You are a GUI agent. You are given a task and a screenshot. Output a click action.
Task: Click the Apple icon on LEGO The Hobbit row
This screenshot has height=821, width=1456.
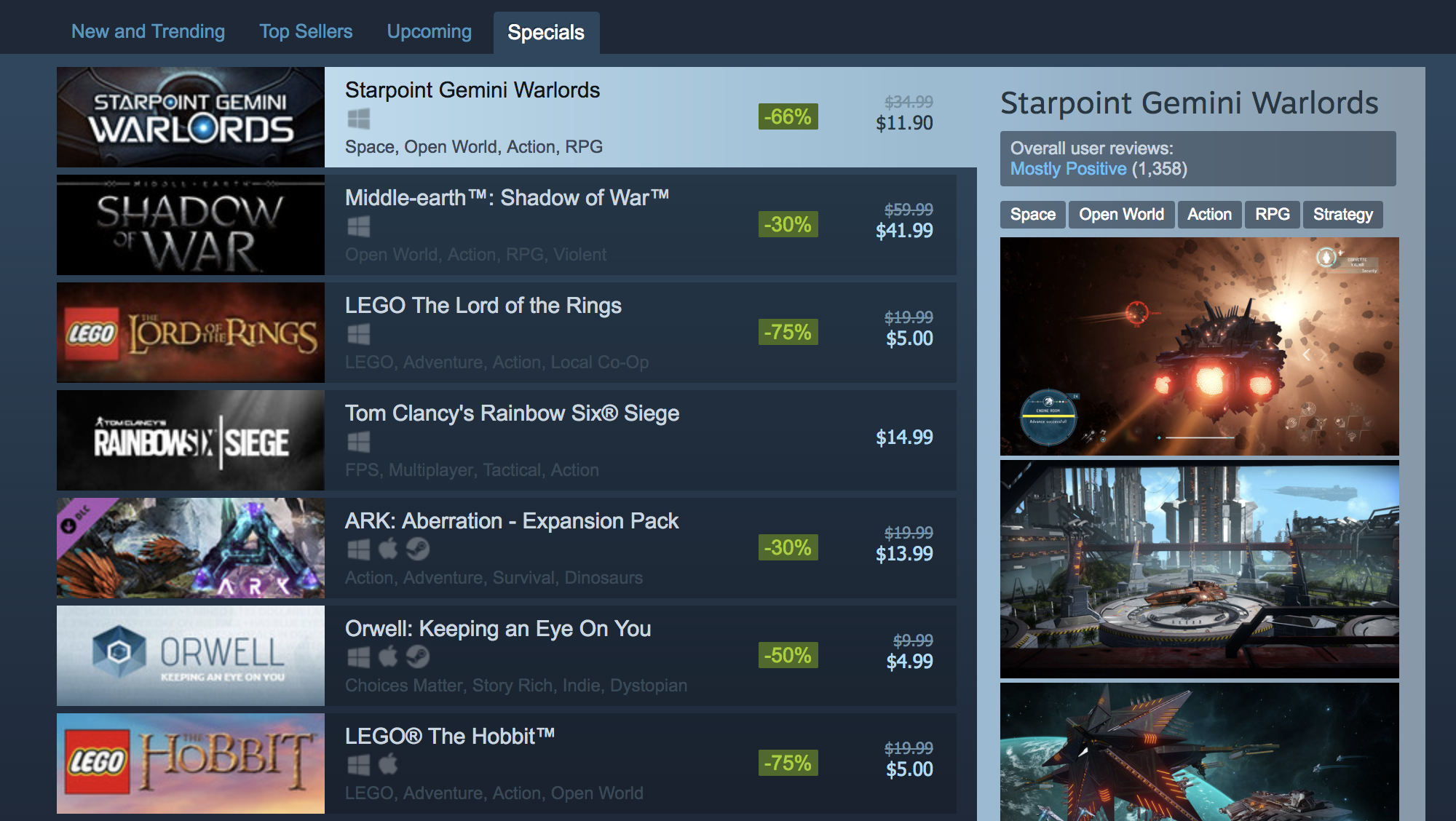[388, 764]
